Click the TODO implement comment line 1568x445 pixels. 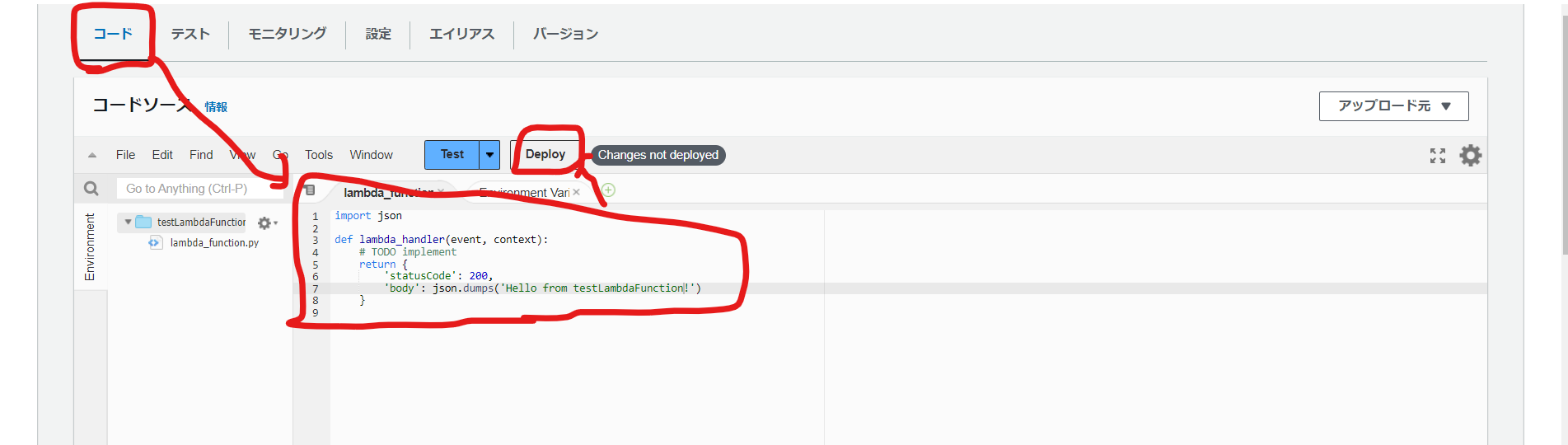pos(408,252)
